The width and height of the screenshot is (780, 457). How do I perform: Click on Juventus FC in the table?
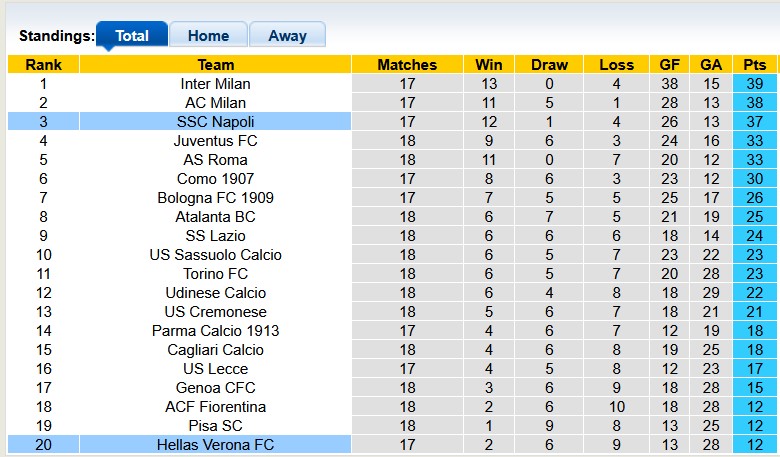coord(216,141)
